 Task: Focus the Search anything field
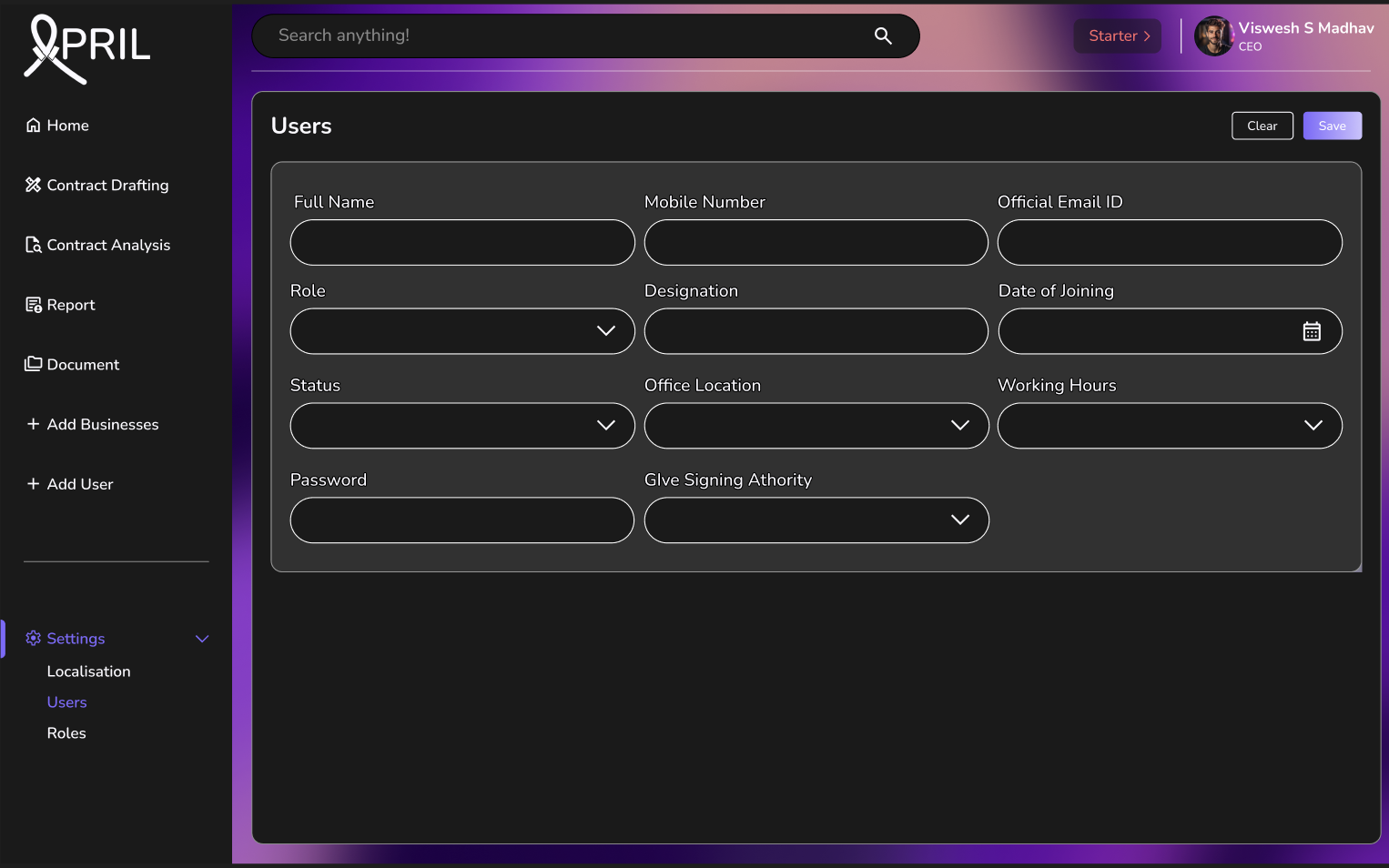pos(585,35)
